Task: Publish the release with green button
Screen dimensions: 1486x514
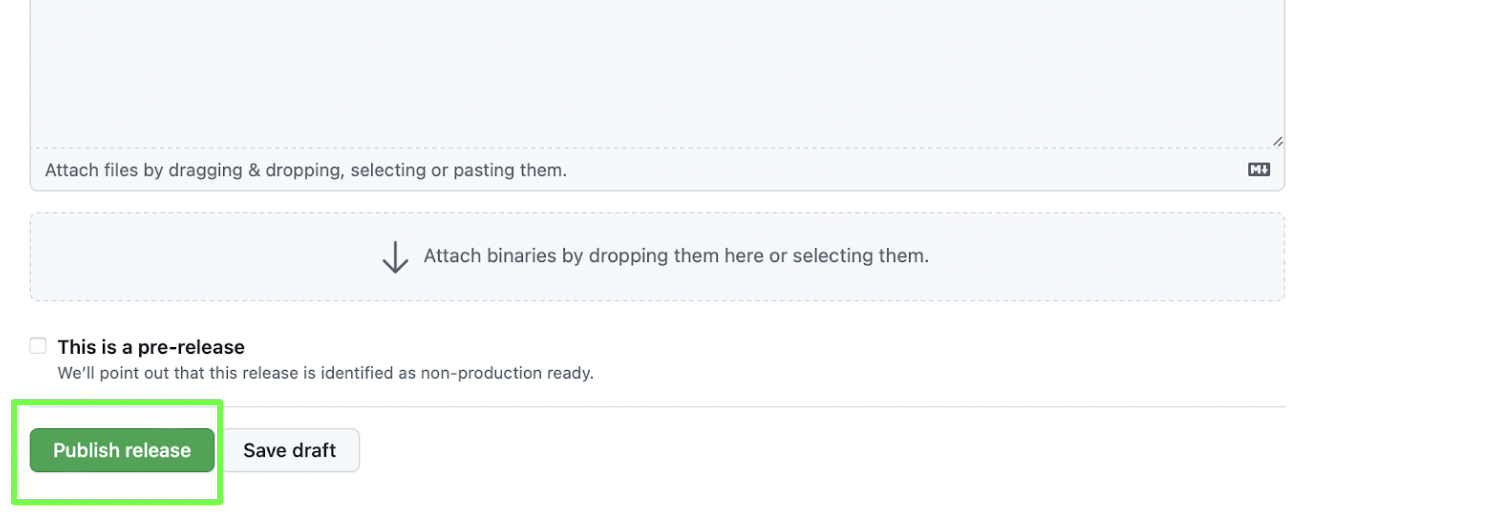Action: (x=122, y=450)
